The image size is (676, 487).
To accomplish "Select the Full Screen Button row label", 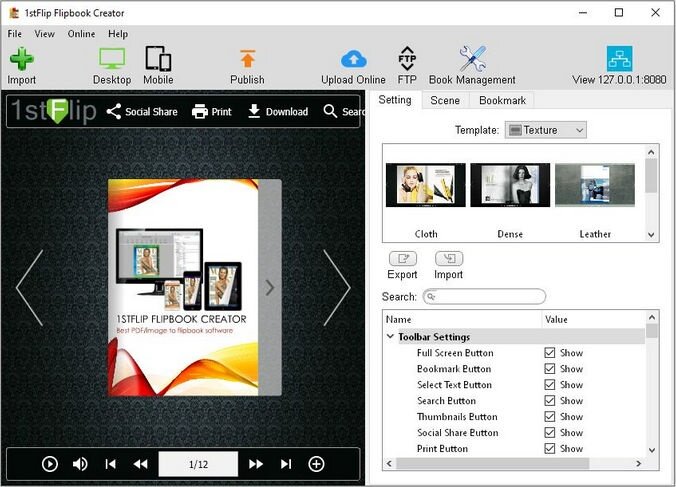I will (455, 353).
